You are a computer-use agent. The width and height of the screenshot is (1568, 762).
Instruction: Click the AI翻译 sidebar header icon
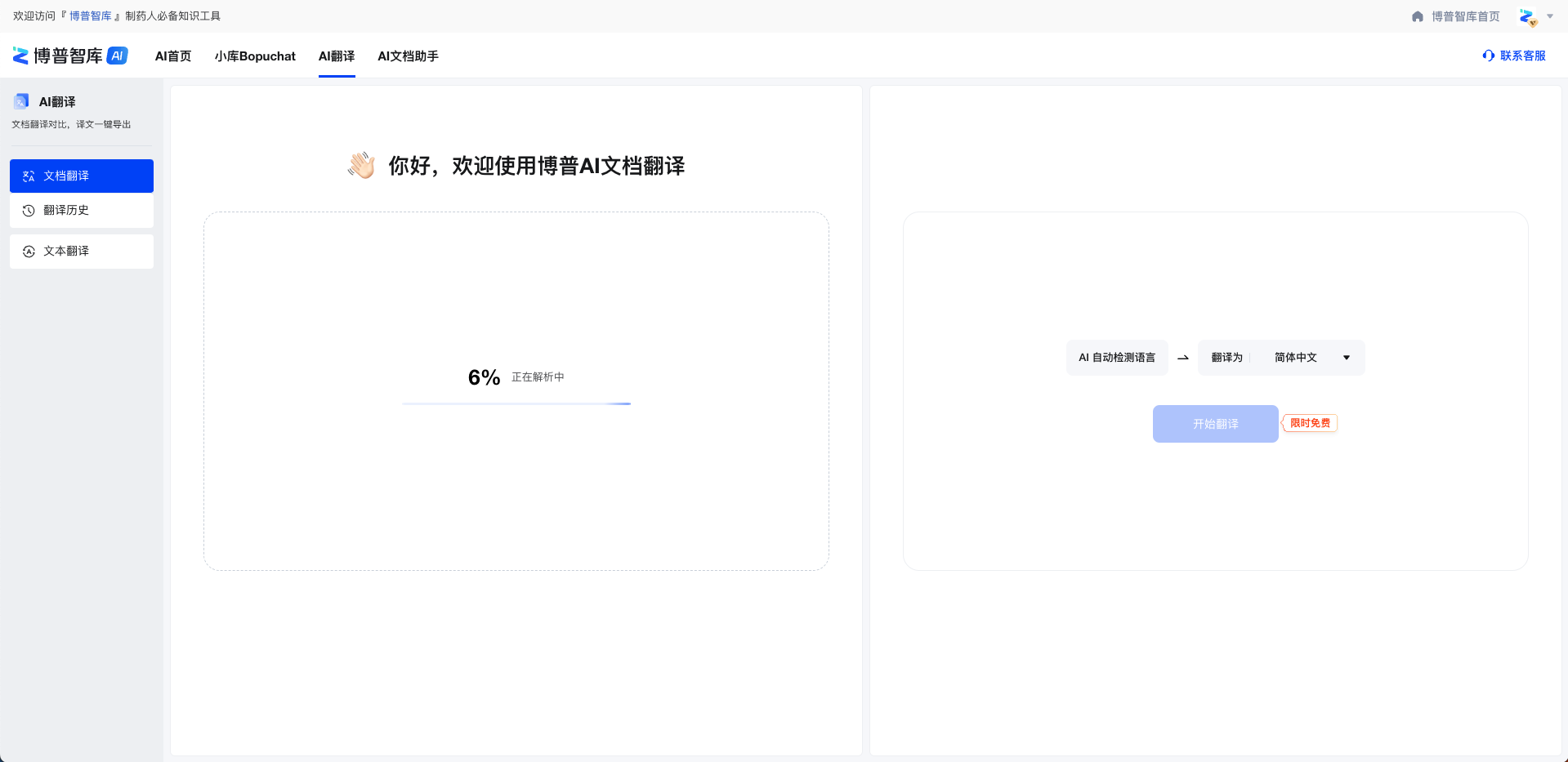[21, 101]
